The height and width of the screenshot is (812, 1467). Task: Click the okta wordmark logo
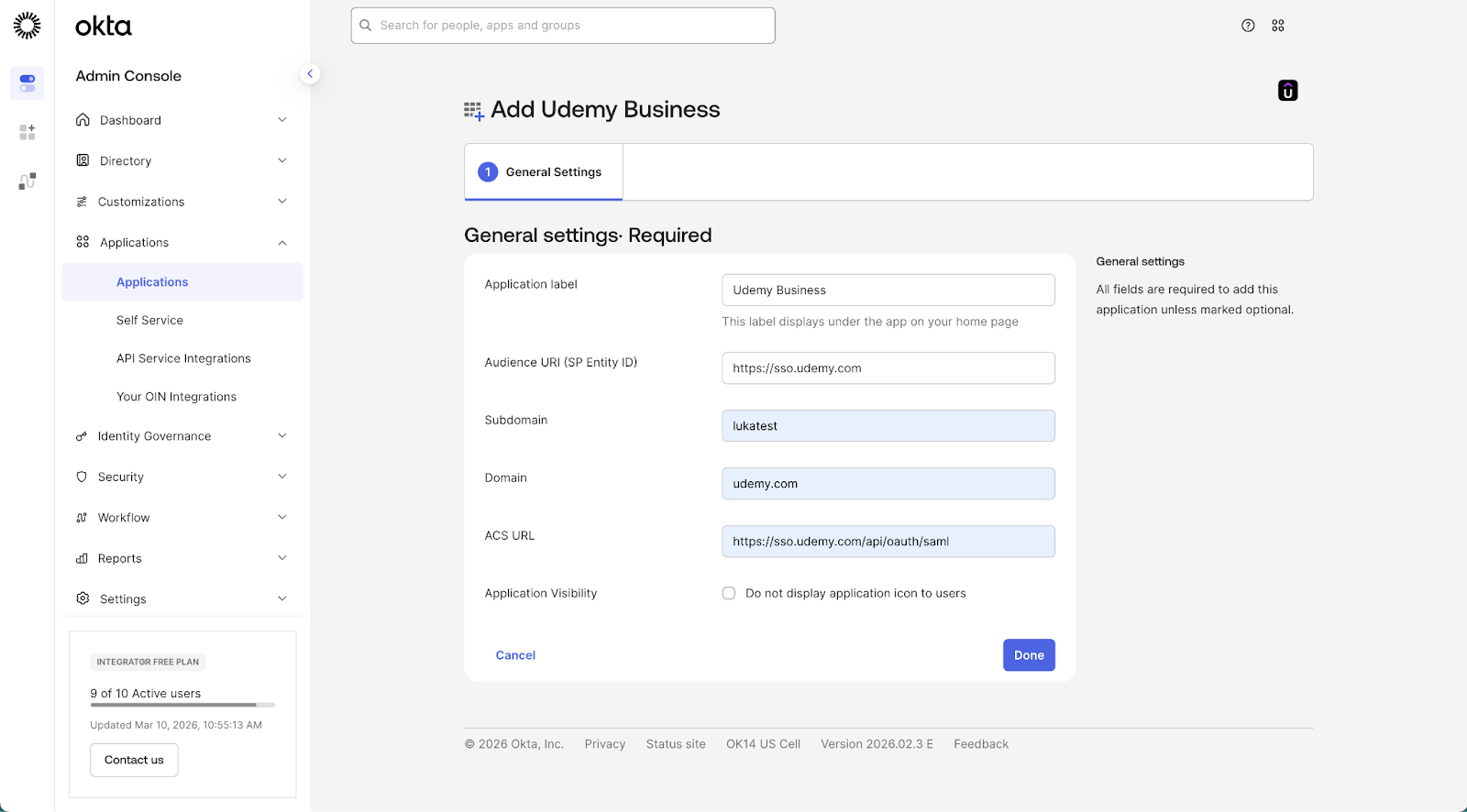(104, 27)
